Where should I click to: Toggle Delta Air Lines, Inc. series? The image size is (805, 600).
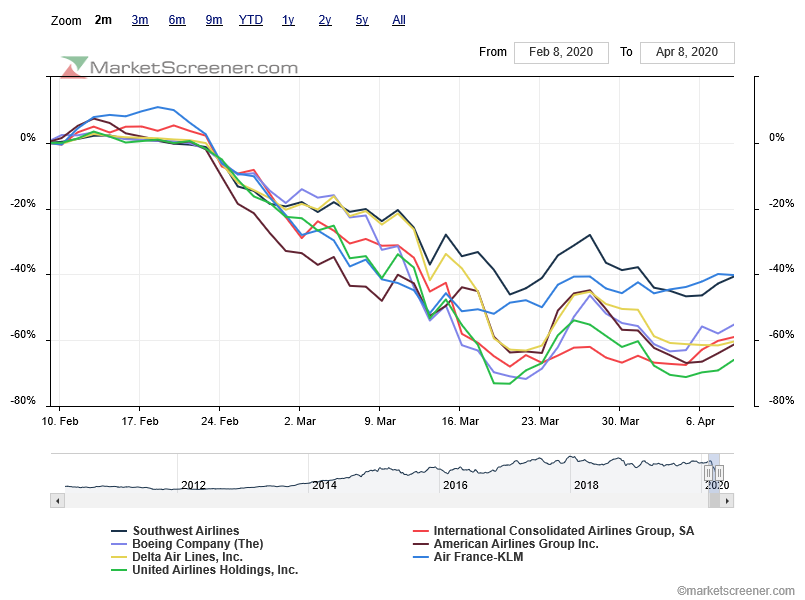[x=177, y=557]
